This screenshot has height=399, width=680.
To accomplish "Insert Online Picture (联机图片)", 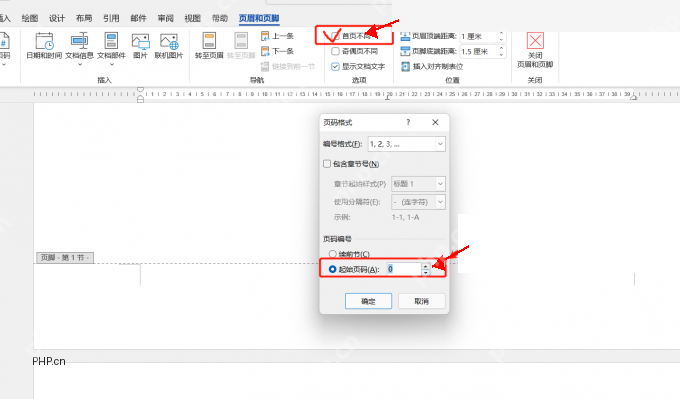I will [x=169, y=46].
